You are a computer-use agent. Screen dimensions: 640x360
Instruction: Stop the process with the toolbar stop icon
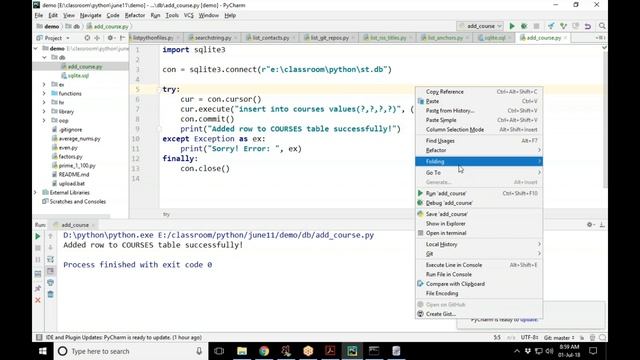[x=536, y=26]
